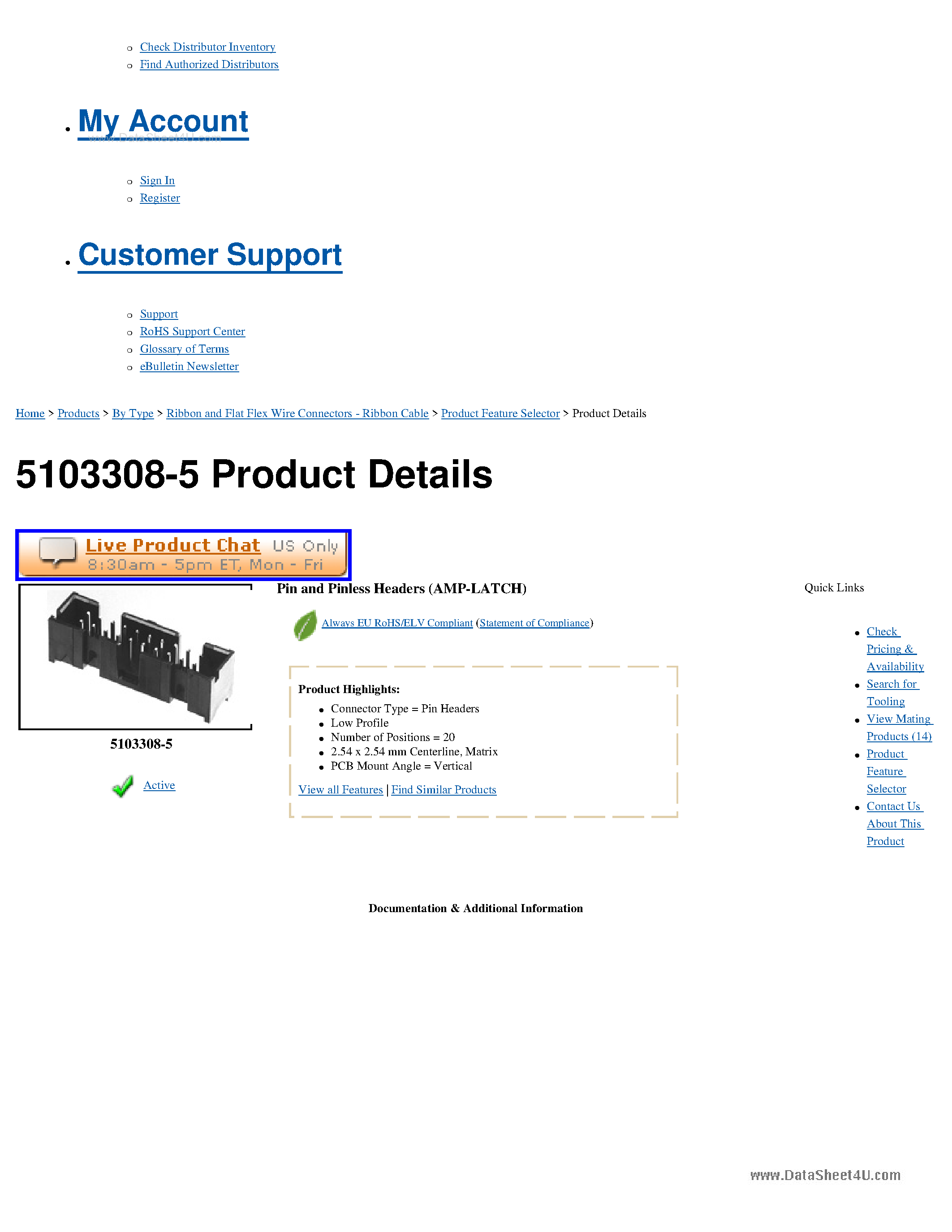The image size is (952, 1232).
Task: Click the eBulletin Newsletter subscription link
Action: coord(189,367)
